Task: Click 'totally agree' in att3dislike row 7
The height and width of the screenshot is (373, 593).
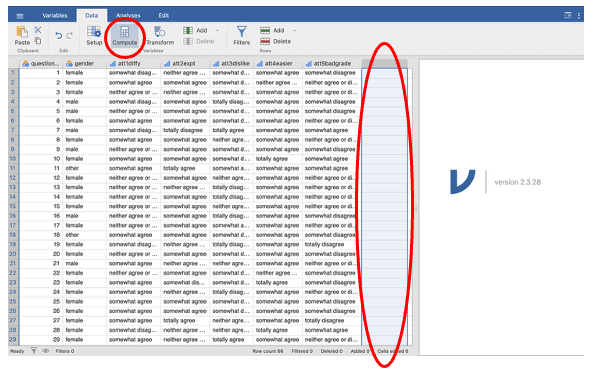Action: click(x=231, y=130)
